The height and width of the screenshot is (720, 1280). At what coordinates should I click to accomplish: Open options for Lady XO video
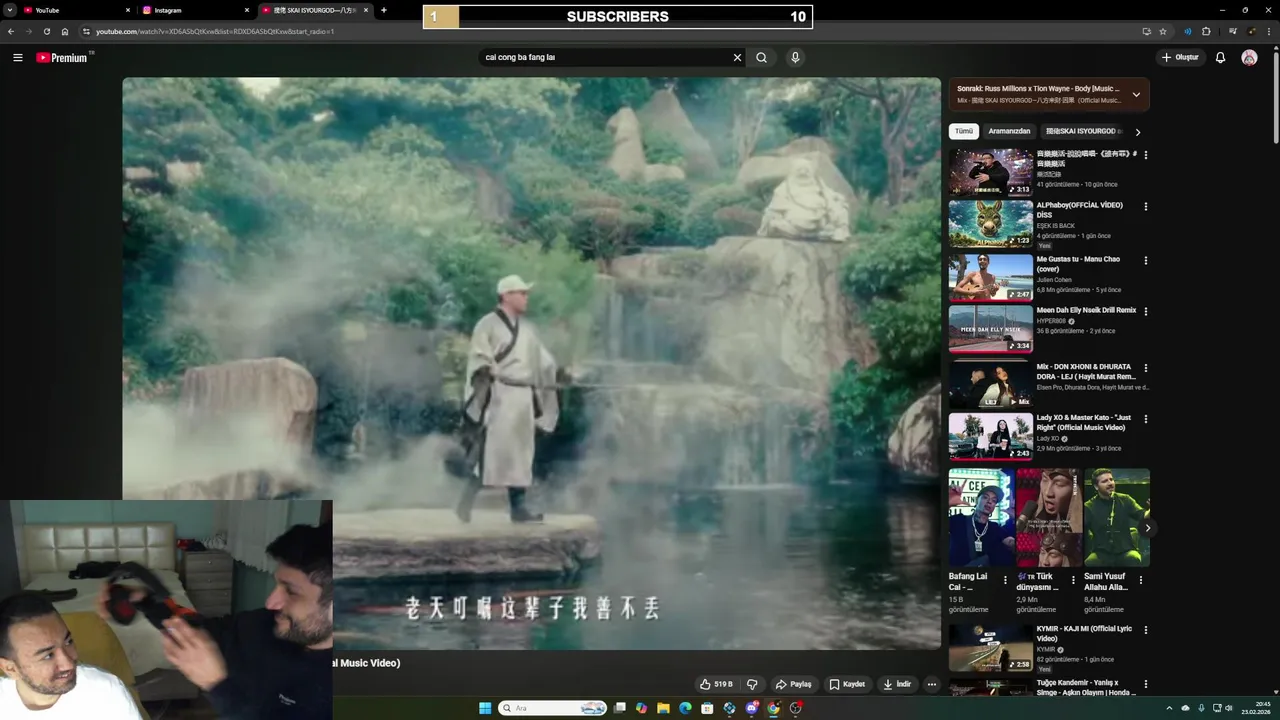click(x=1145, y=418)
